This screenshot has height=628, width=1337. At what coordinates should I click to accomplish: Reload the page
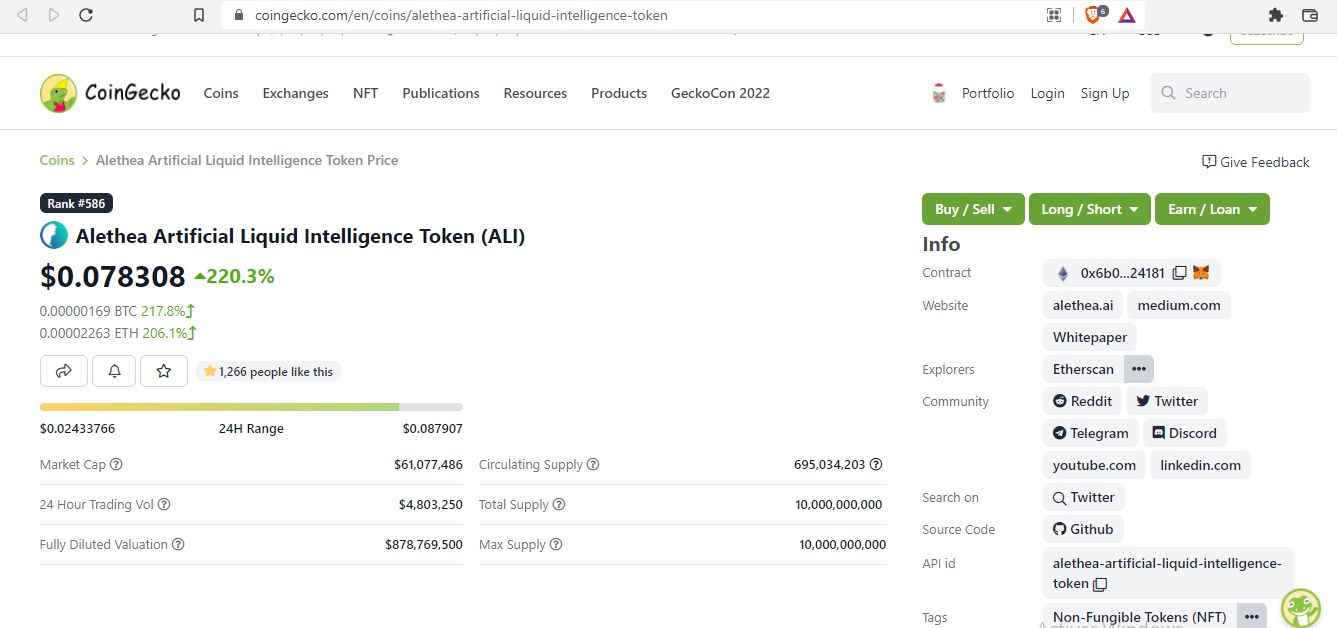pyautogui.click(x=86, y=15)
